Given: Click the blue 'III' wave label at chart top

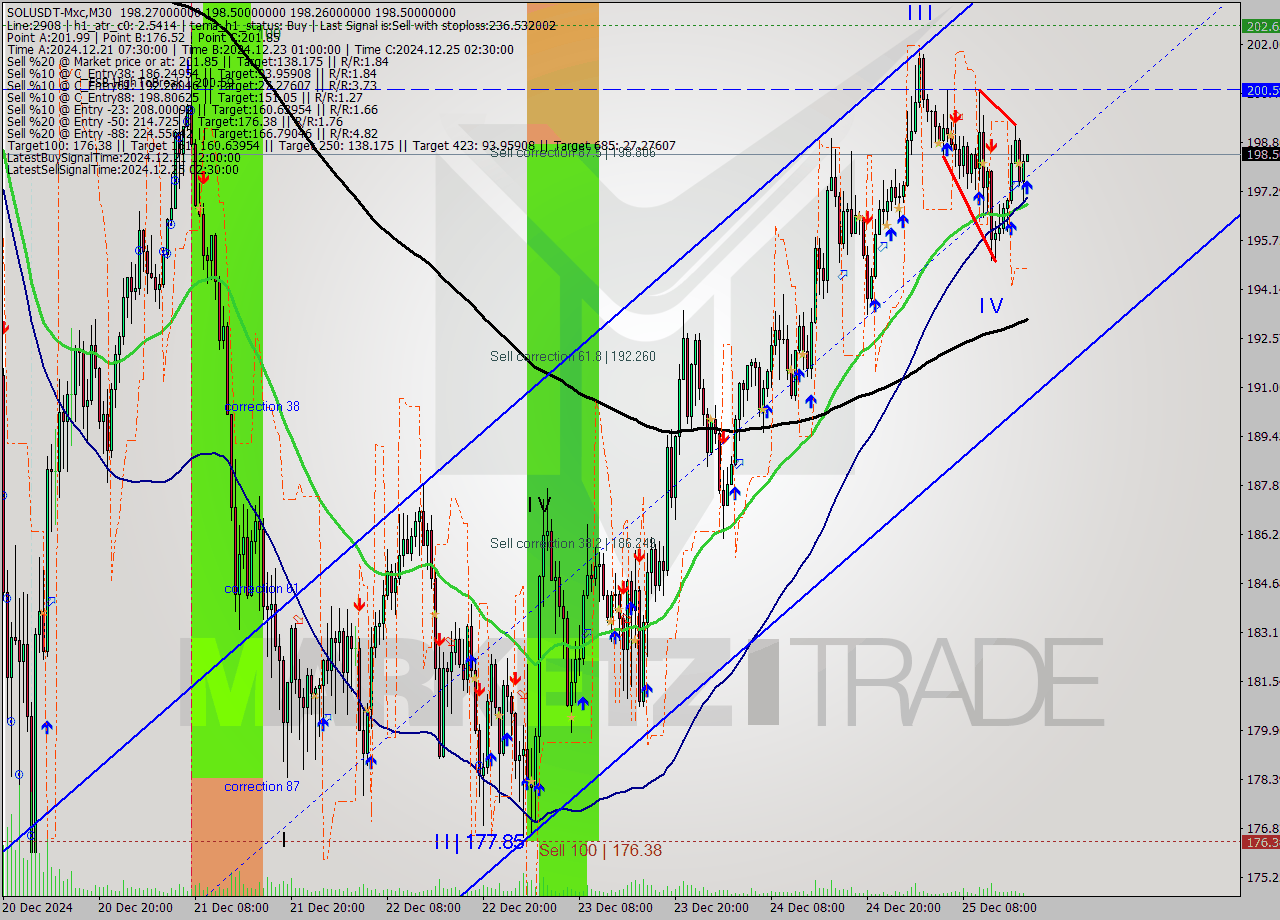Looking at the screenshot, I should [x=920, y=13].
